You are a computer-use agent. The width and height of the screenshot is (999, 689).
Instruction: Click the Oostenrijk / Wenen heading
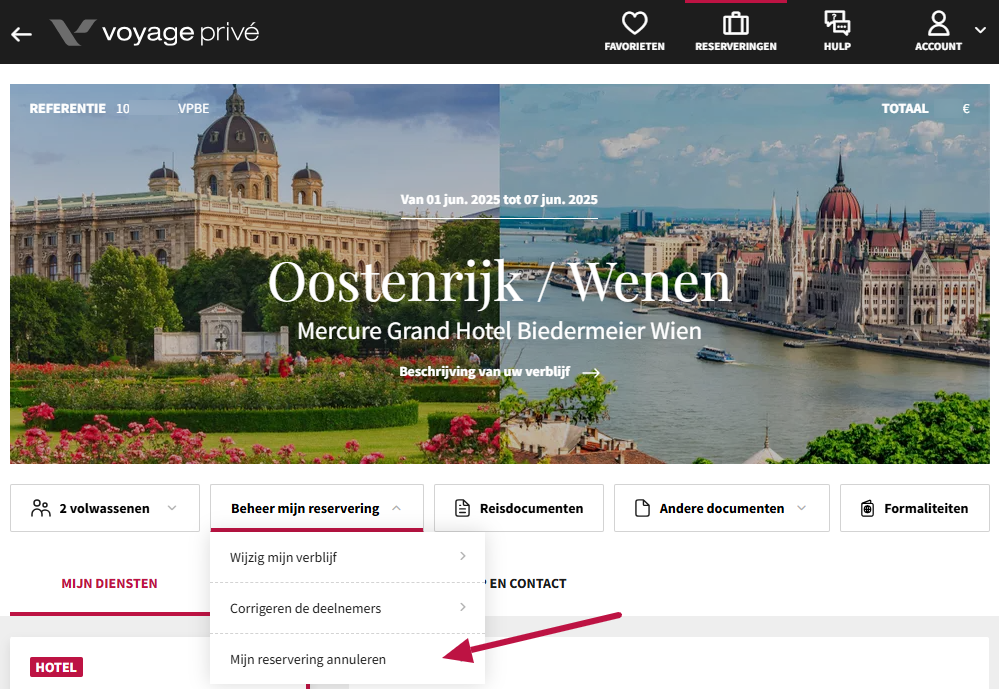500,282
